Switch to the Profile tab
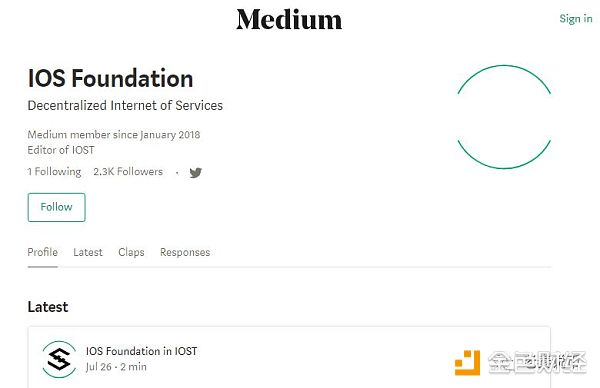 tap(42, 252)
